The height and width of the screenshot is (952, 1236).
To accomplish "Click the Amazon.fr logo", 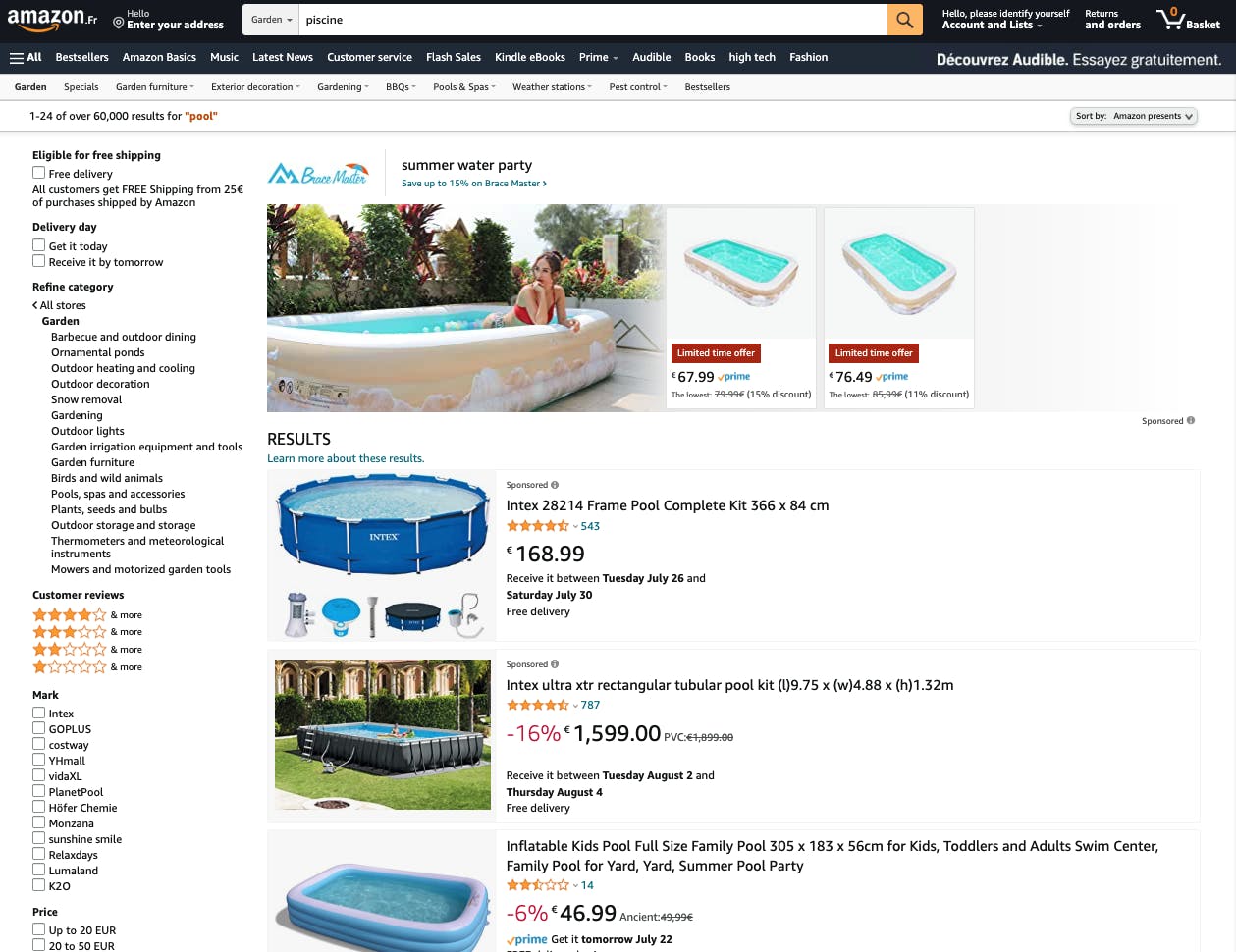I will click(x=53, y=19).
